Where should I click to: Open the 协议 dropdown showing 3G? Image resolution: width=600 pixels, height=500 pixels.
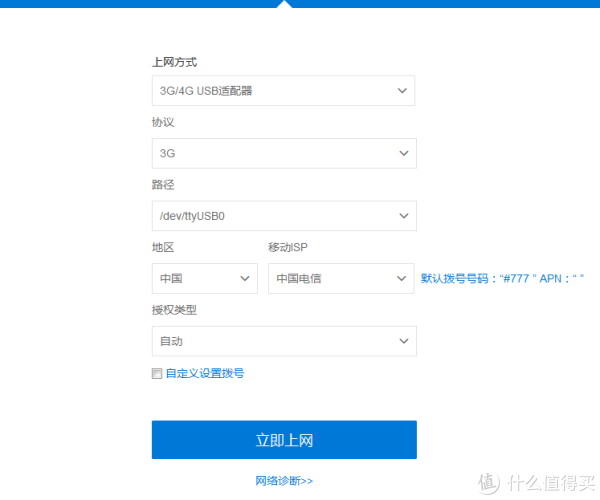point(284,153)
